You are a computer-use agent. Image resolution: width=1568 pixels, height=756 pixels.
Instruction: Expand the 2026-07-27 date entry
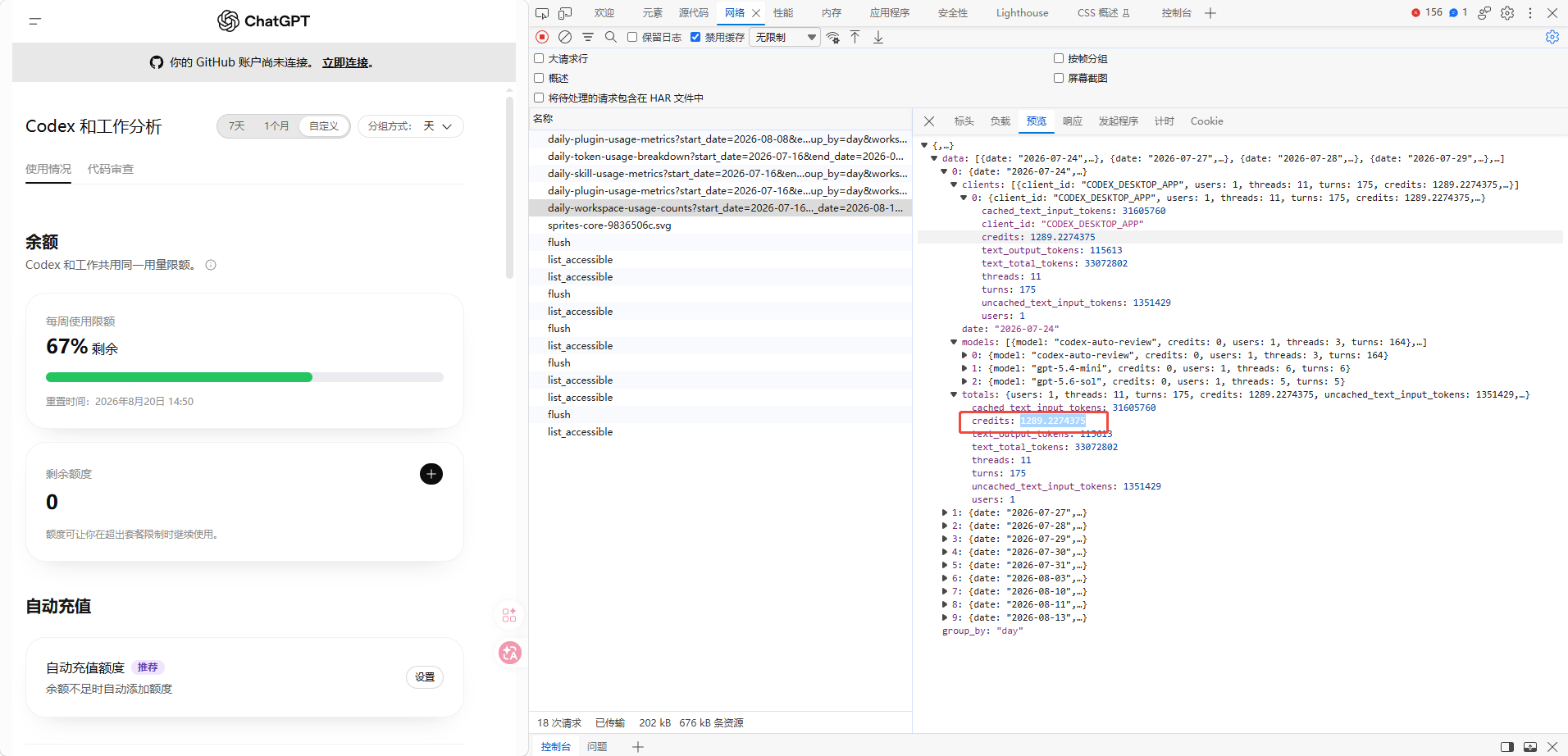944,512
